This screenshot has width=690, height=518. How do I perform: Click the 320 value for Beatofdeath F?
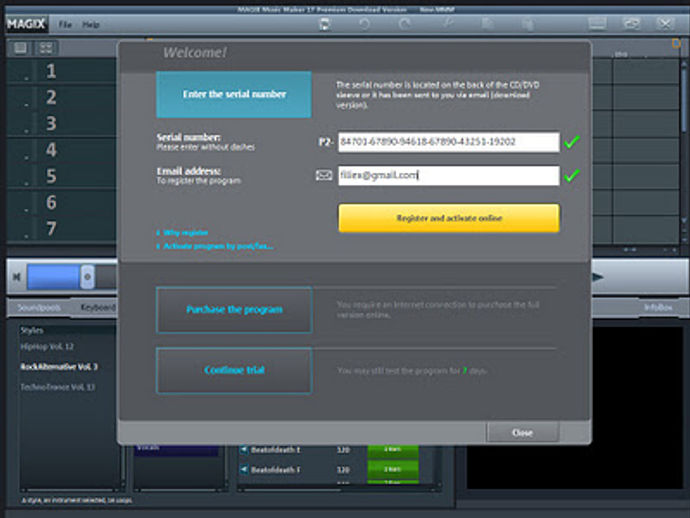(343, 470)
